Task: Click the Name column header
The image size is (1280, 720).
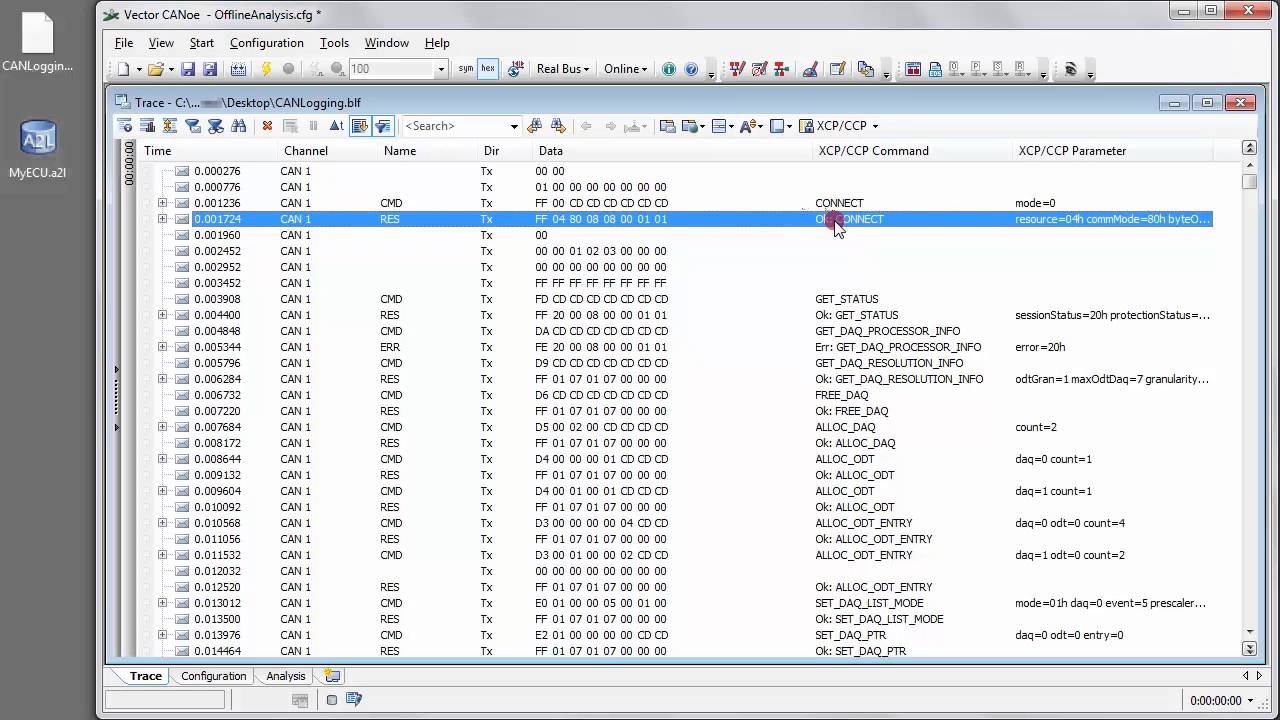Action: (x=428, y=151)
